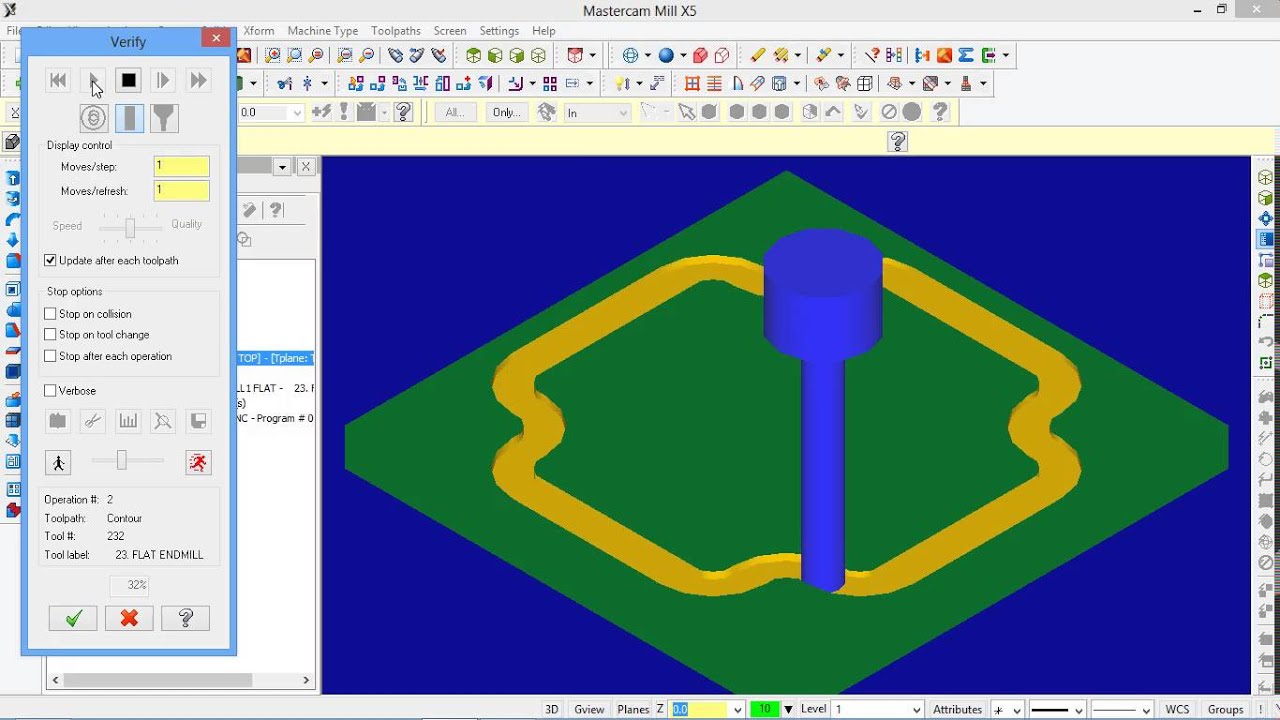Click the Only... selection button
1280x720 pixels.
point(507,112)
